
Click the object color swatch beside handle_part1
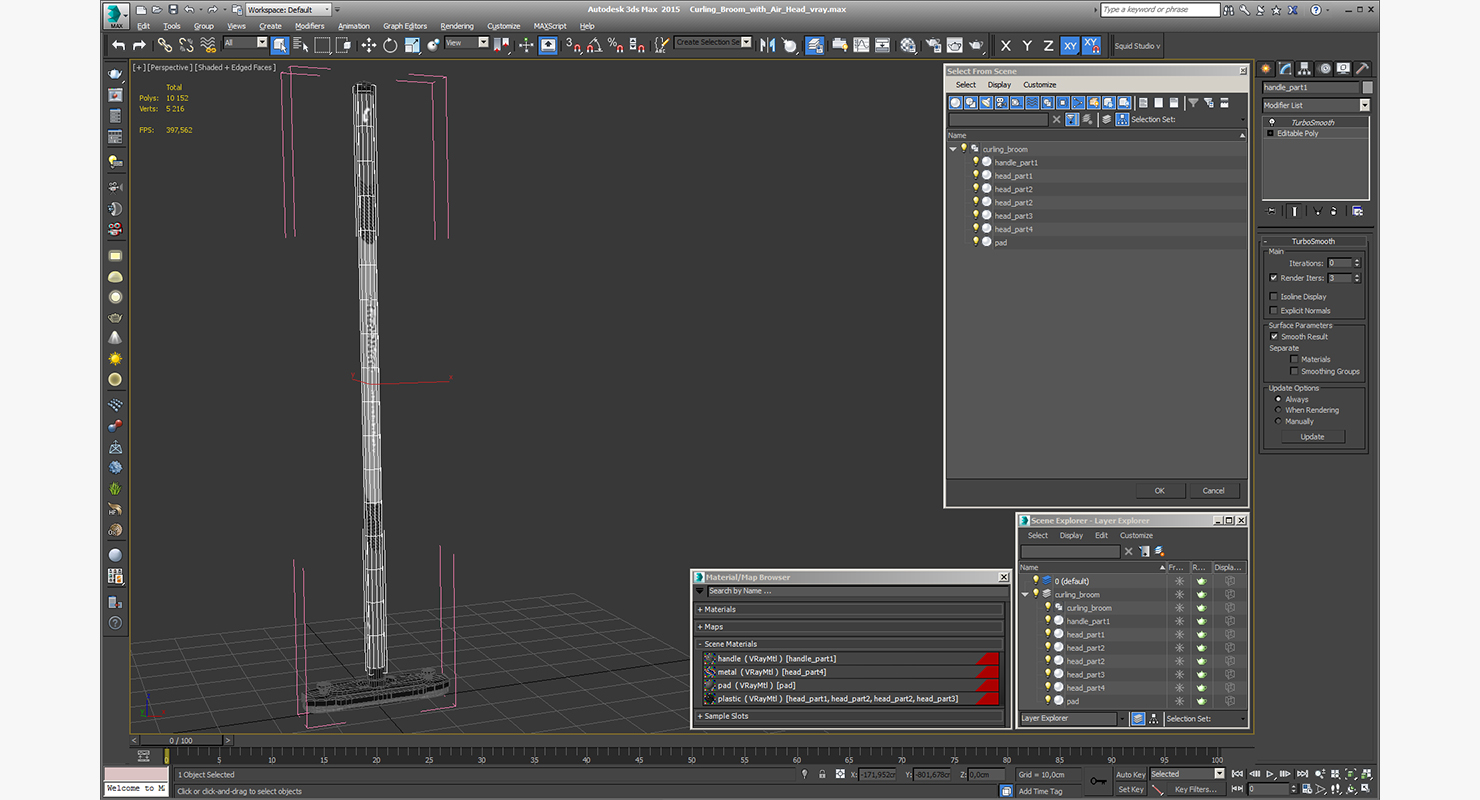1367,88
